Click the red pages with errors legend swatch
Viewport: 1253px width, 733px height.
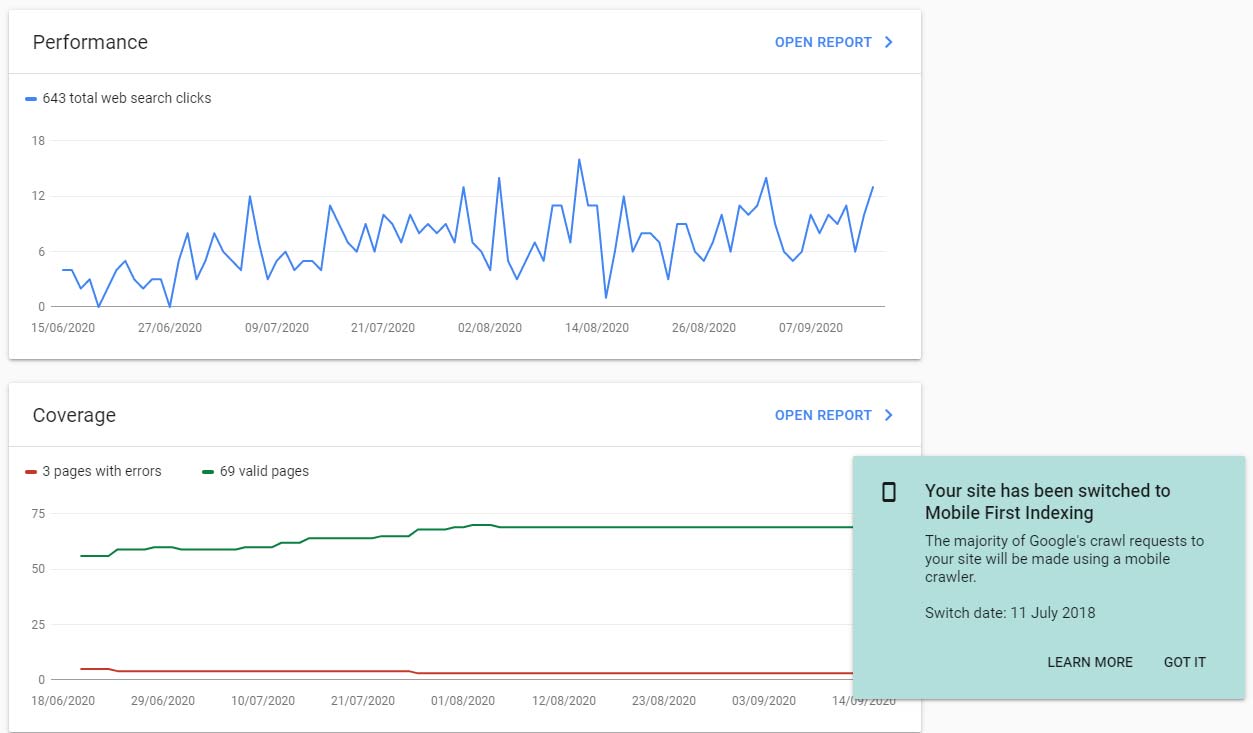[x=31, y=472]
